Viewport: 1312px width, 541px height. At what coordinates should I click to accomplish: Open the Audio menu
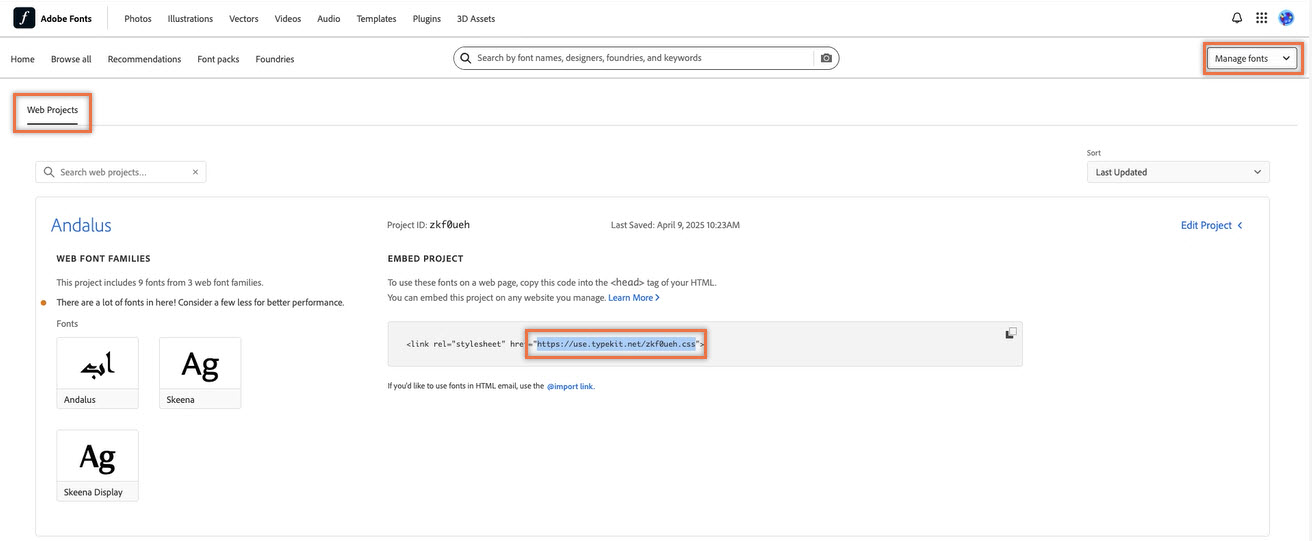pos(328,19)
